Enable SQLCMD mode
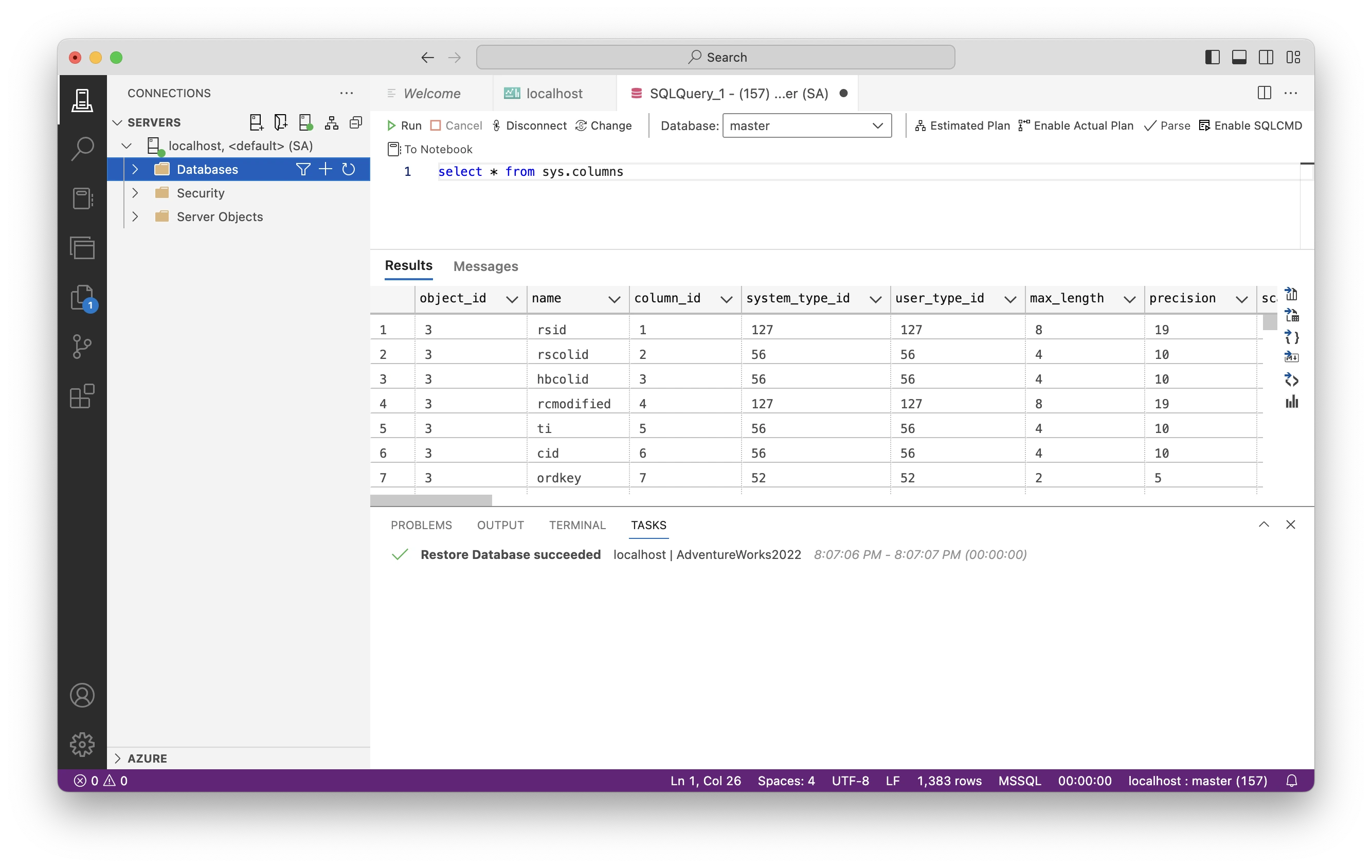Screen dimensions: 1372x868 click(x=1250, y=126)
